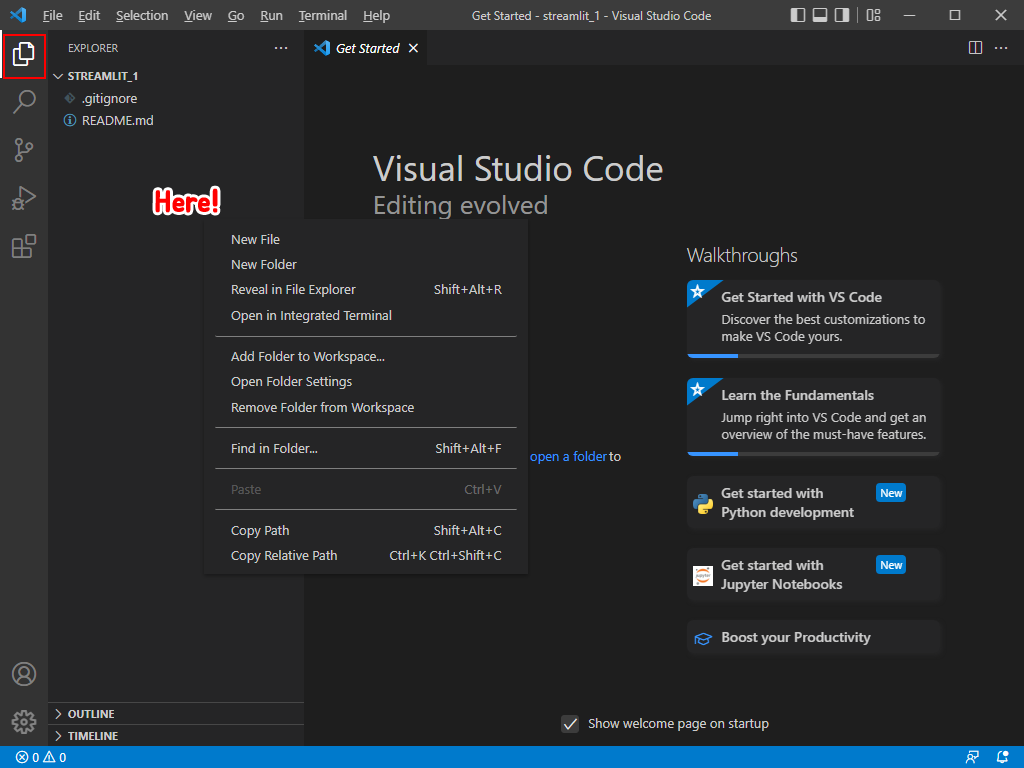
Task: Open the Manage gear icon
Action: pyautogui.click(x=24, y=722)
